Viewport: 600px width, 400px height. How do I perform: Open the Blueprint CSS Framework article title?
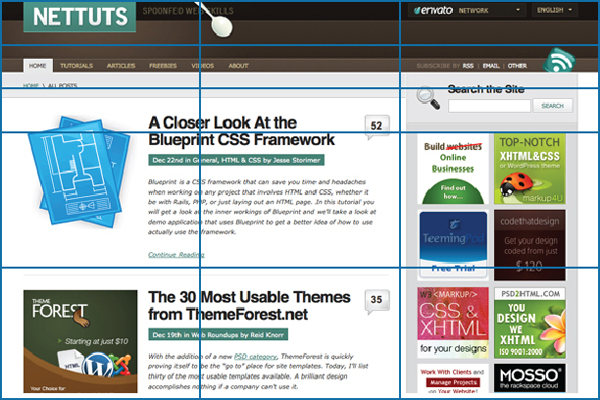[241, 131]
